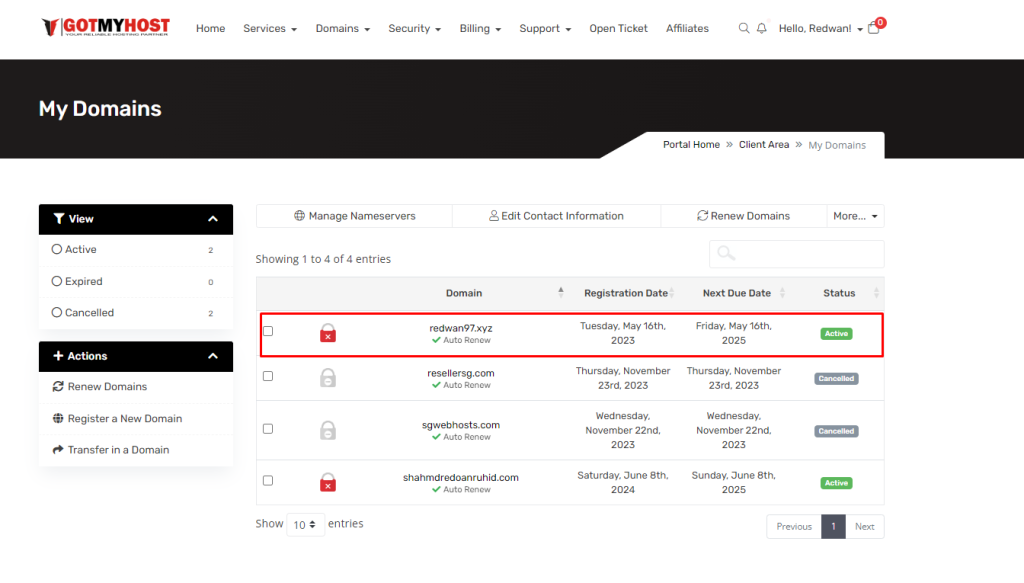Select the sgwebhosts.com row checkbox
Screen dimensions: 1024x583
click(x=268, y=429)
